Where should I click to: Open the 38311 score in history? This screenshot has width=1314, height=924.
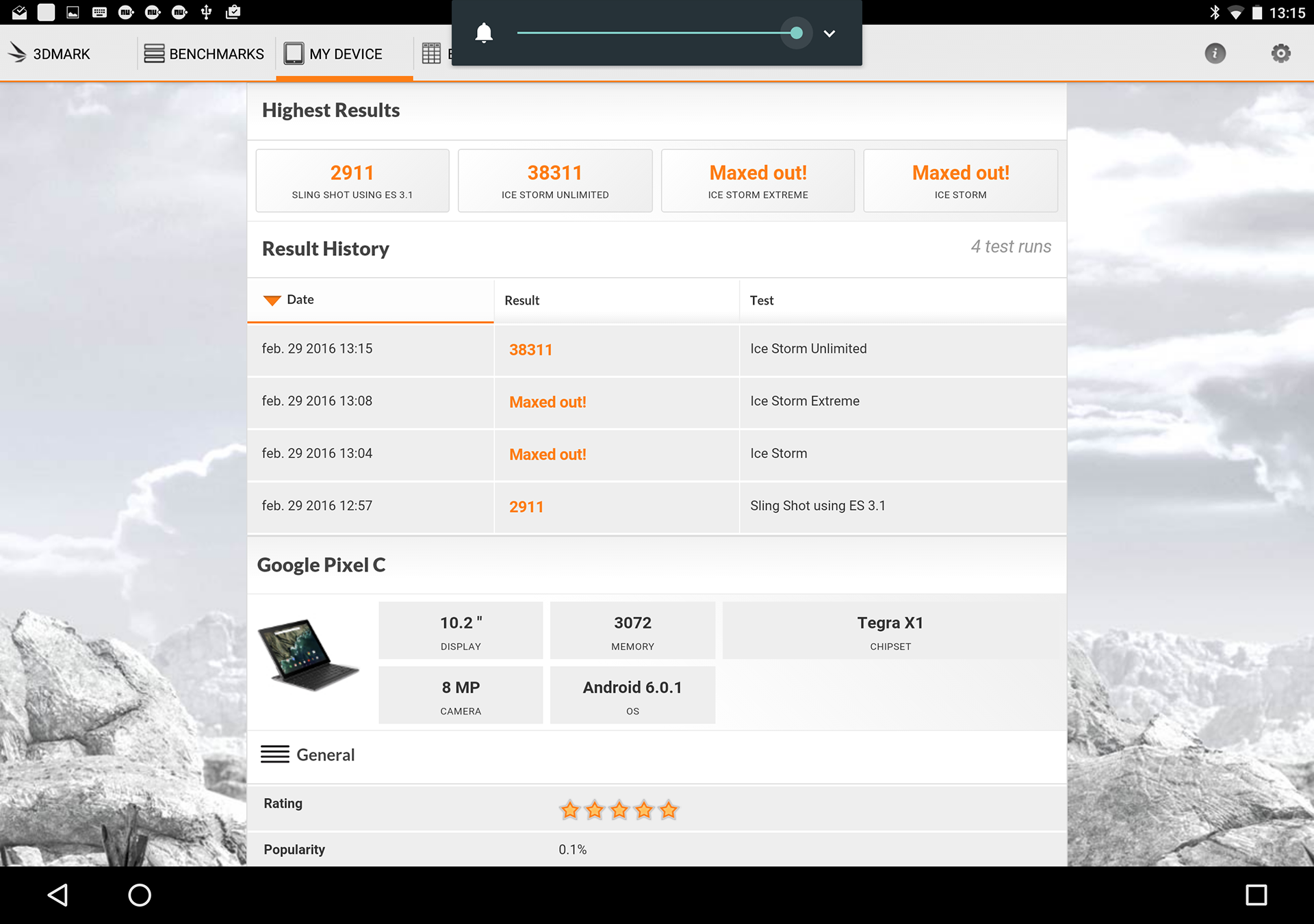pyautogui.click(x=530, y=350)
